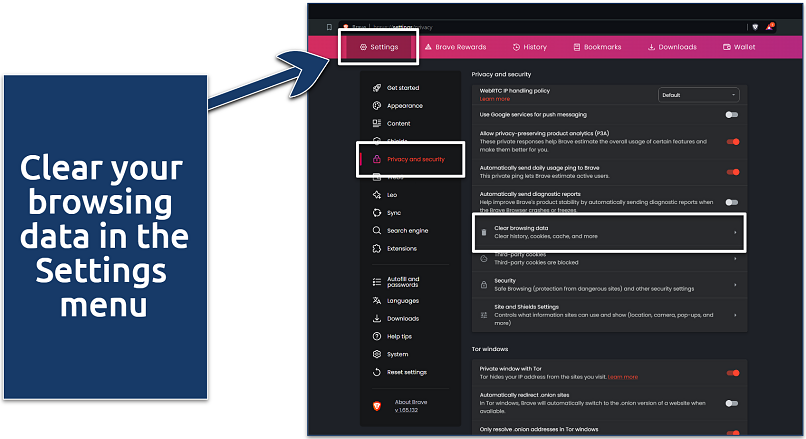The width and height of the screenshot is (806, 439).
Task: Open the Bookmarks tab
Action: [x=597, y=47]
